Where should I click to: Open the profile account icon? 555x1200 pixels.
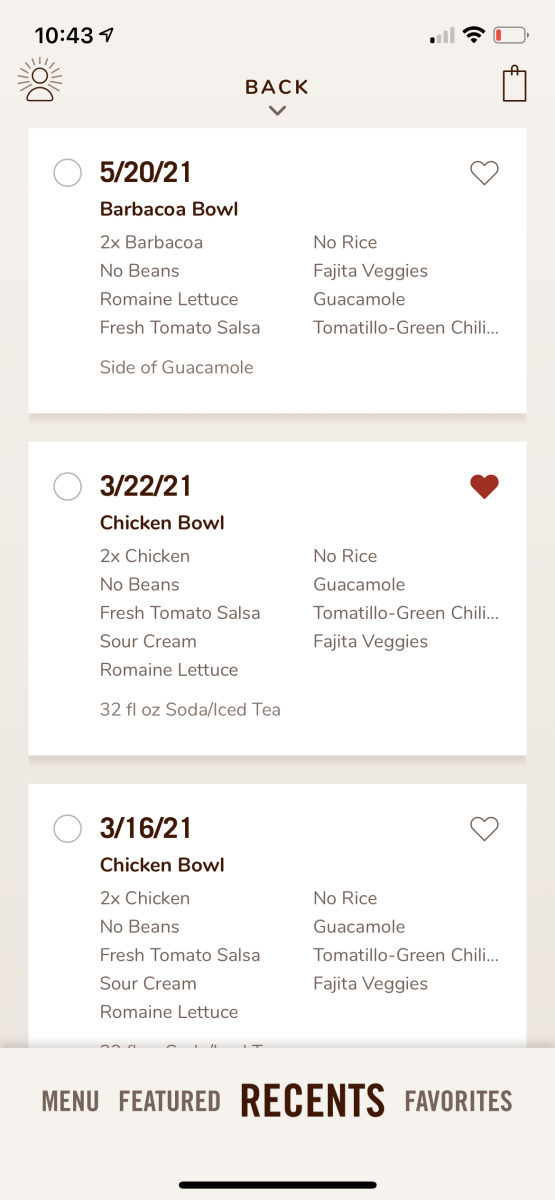click(40, 81)
